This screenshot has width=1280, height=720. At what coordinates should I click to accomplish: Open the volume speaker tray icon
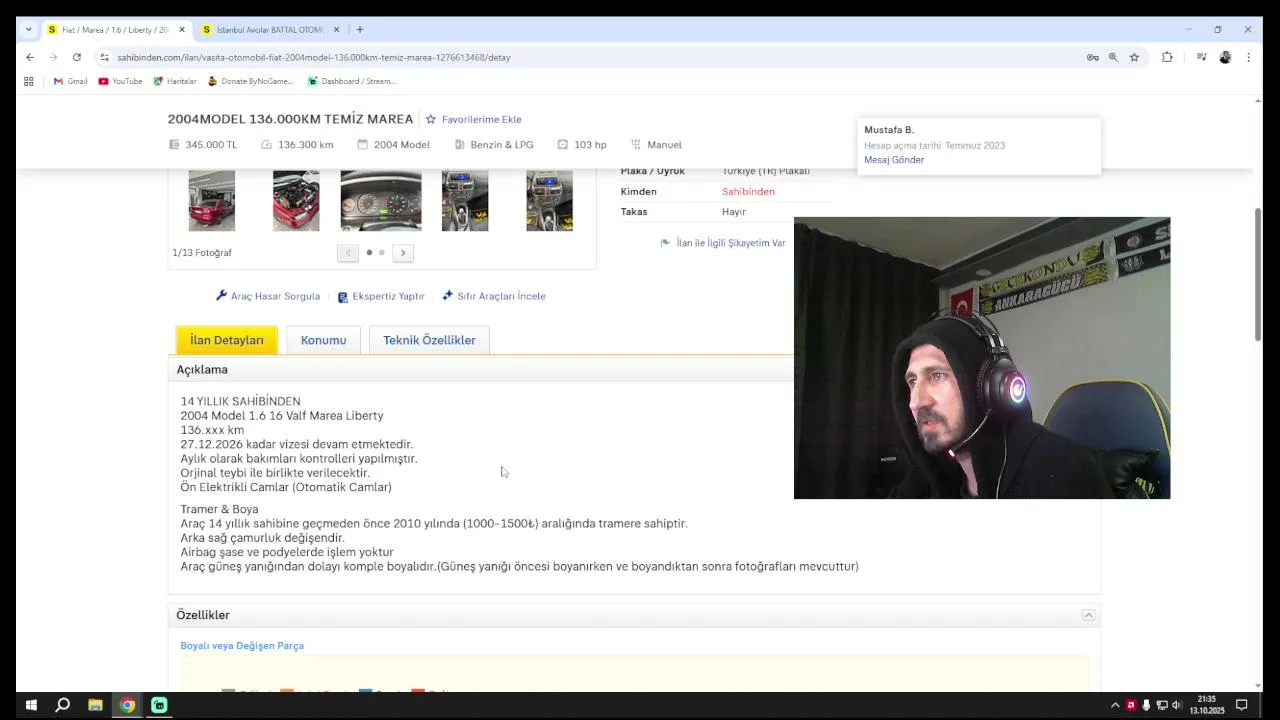tap(1175, 705)
